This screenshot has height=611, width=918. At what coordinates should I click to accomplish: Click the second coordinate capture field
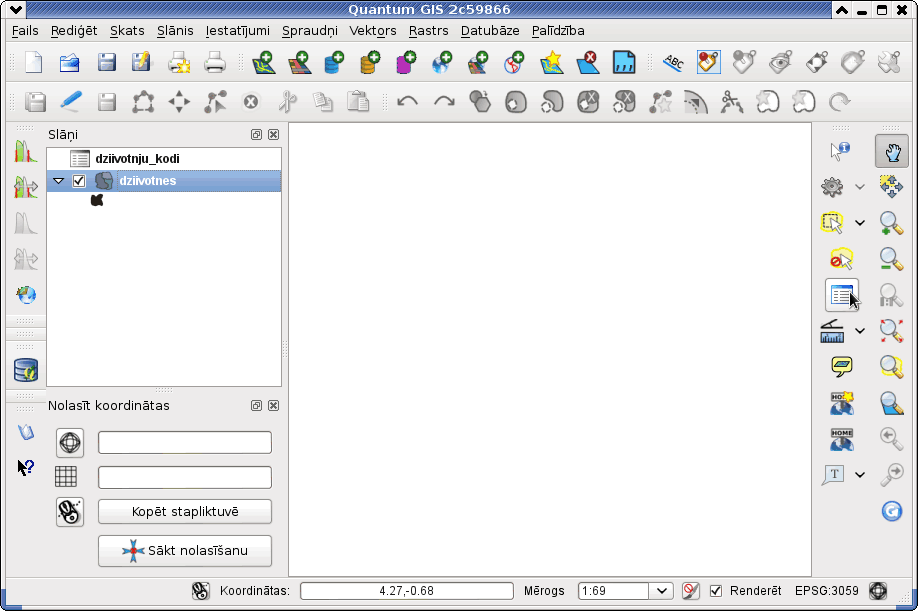coord(185,478)
